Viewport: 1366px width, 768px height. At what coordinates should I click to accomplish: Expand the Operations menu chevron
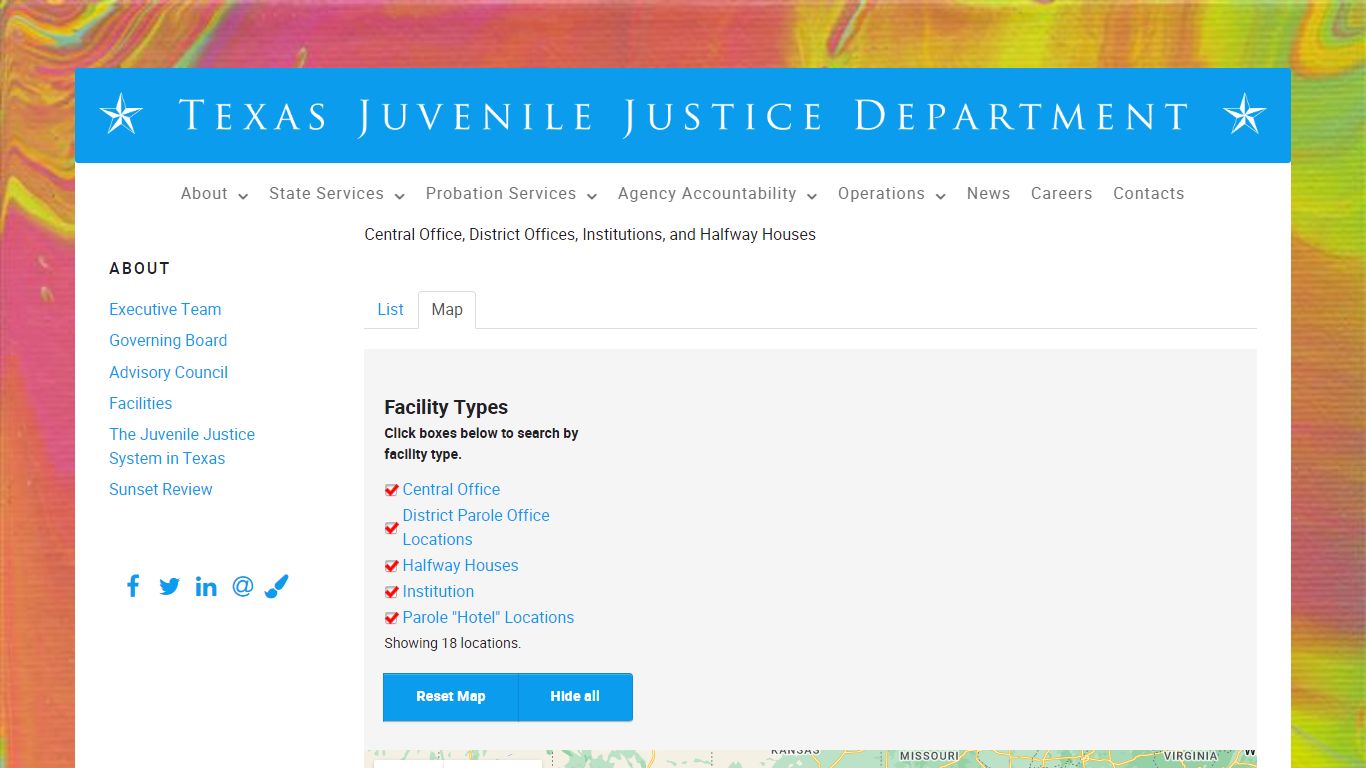click(x=941, y=196)
